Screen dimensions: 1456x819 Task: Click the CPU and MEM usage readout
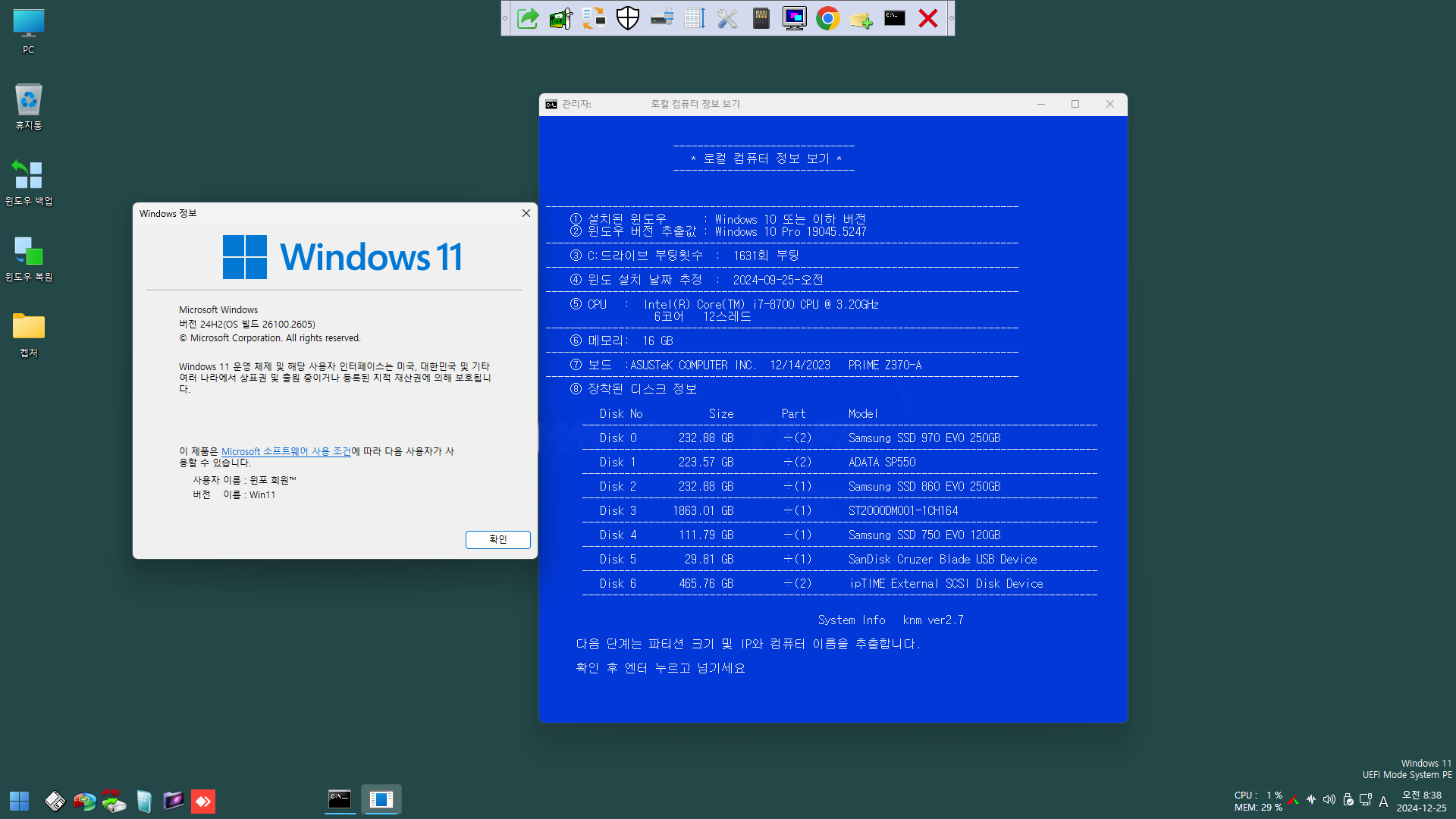click(x=1258, y=802)
